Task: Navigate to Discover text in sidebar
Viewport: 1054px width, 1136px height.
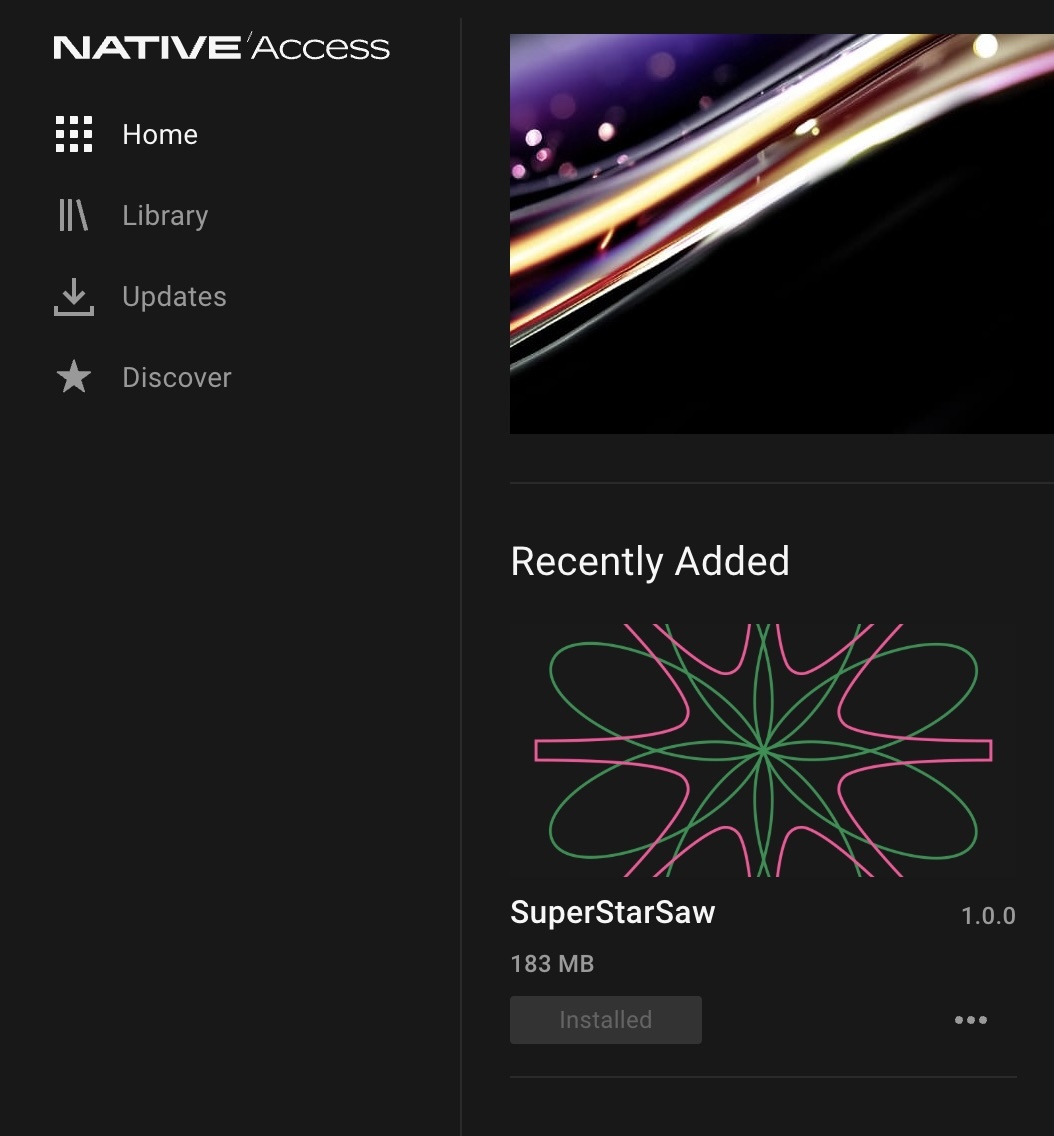Action: click(x=177, y=377)
